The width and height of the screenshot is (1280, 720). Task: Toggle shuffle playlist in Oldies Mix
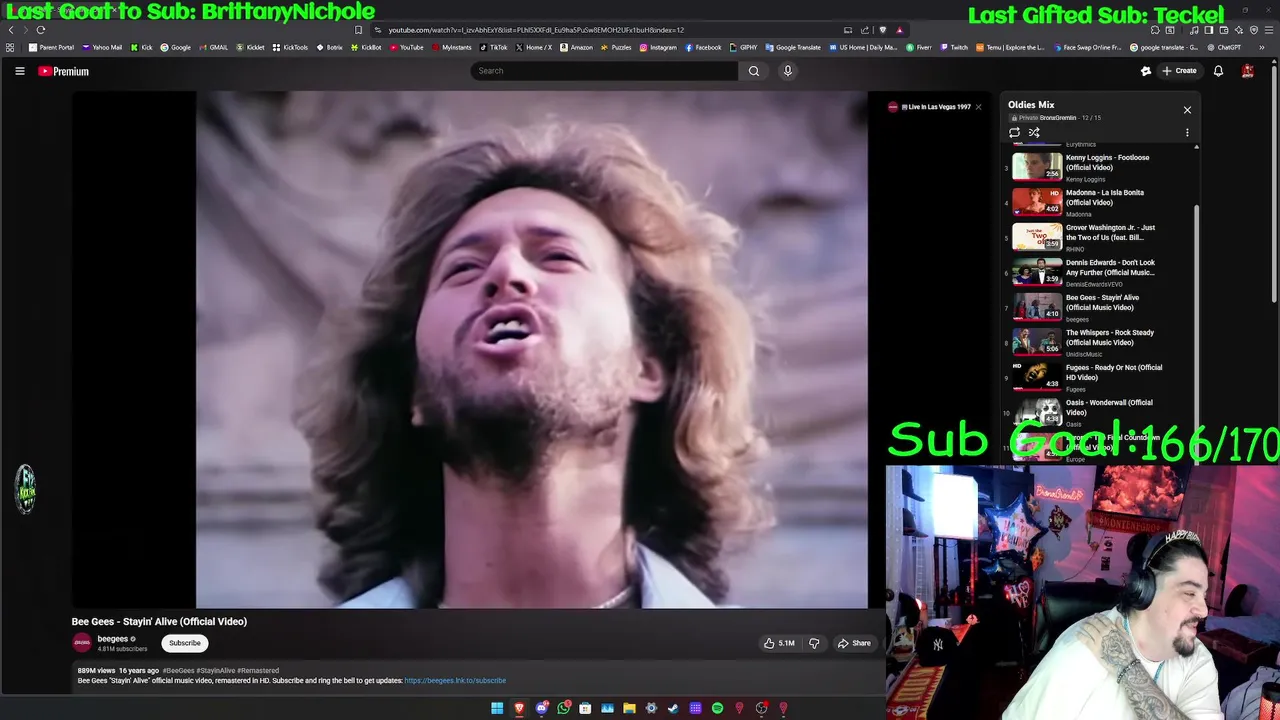click(1034, 132)
